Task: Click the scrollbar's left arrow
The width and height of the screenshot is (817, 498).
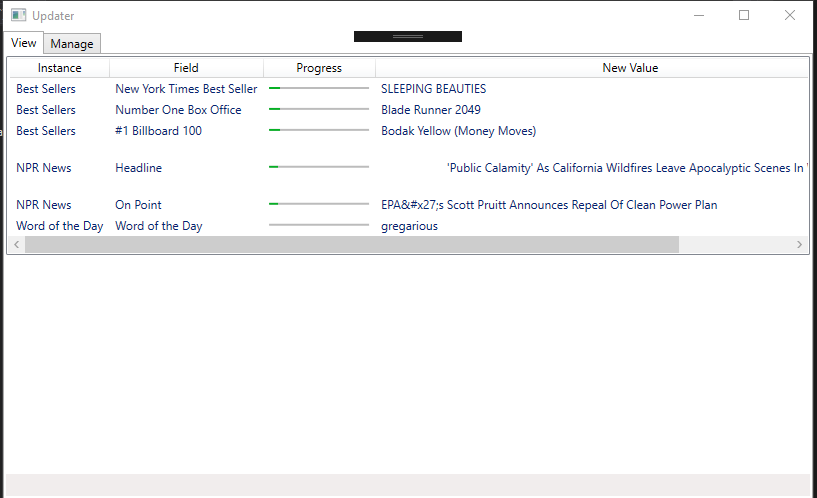Action: tap(17, 244)
